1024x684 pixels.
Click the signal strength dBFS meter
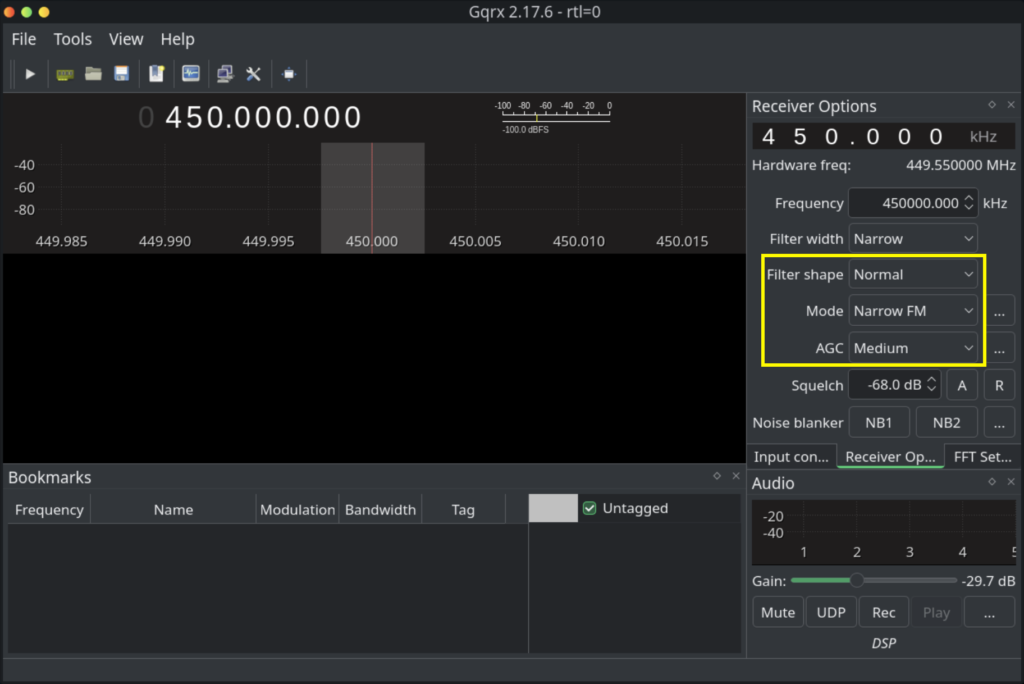coord(555,117)
